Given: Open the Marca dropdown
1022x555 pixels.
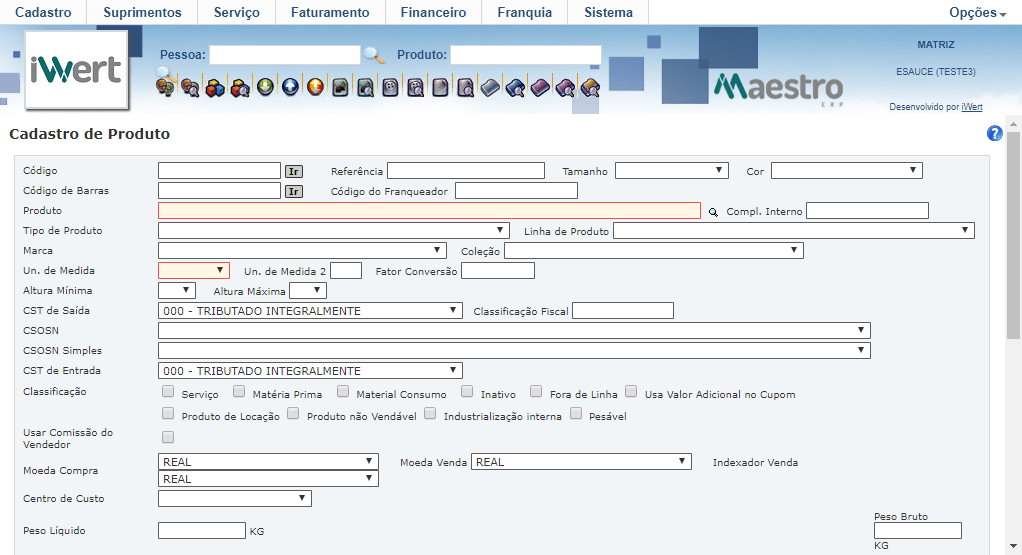Looking at the screenshot, I should (x=302, y=251).
